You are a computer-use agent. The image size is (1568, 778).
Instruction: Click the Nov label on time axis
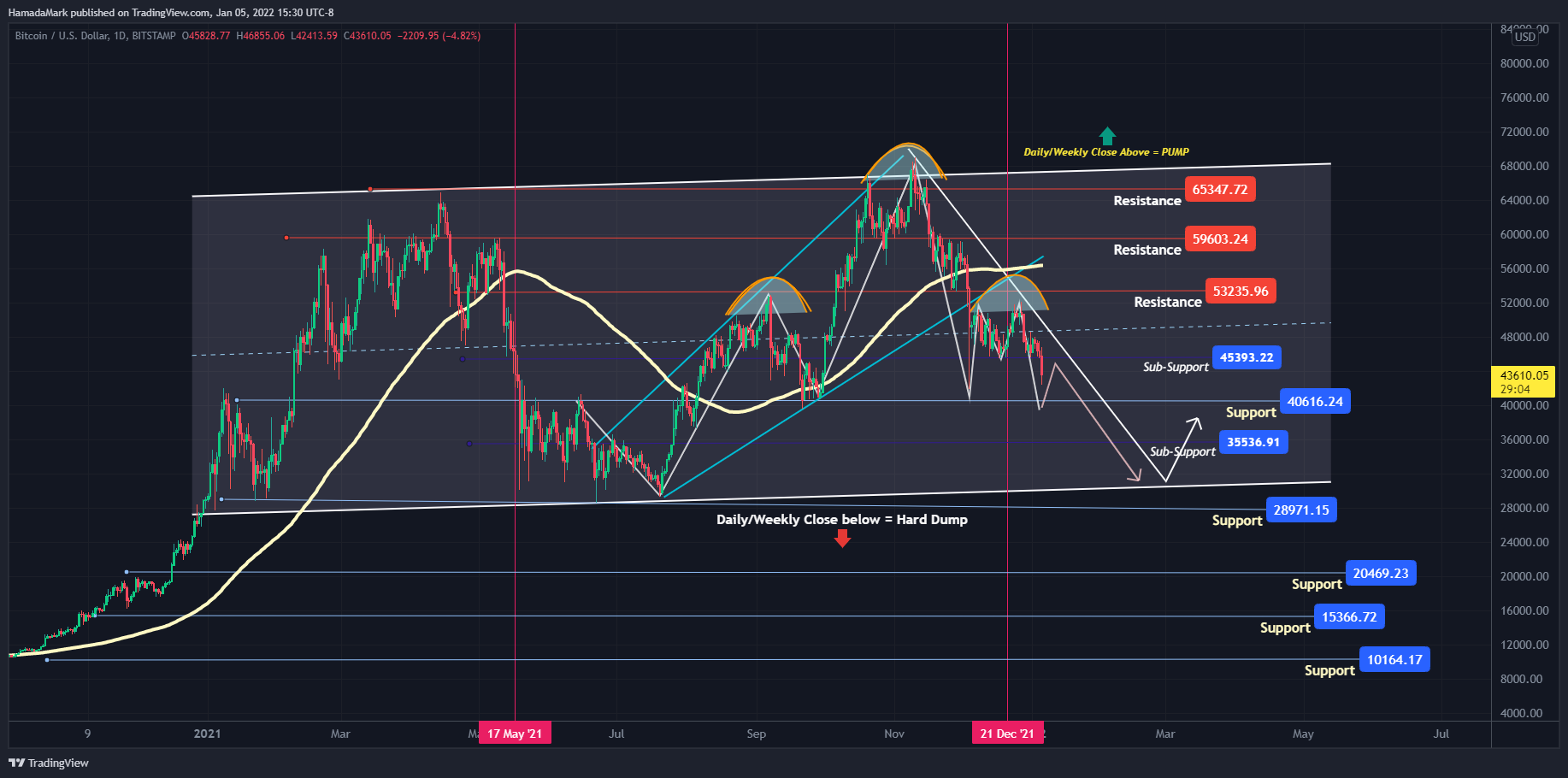tap(894, 734)
